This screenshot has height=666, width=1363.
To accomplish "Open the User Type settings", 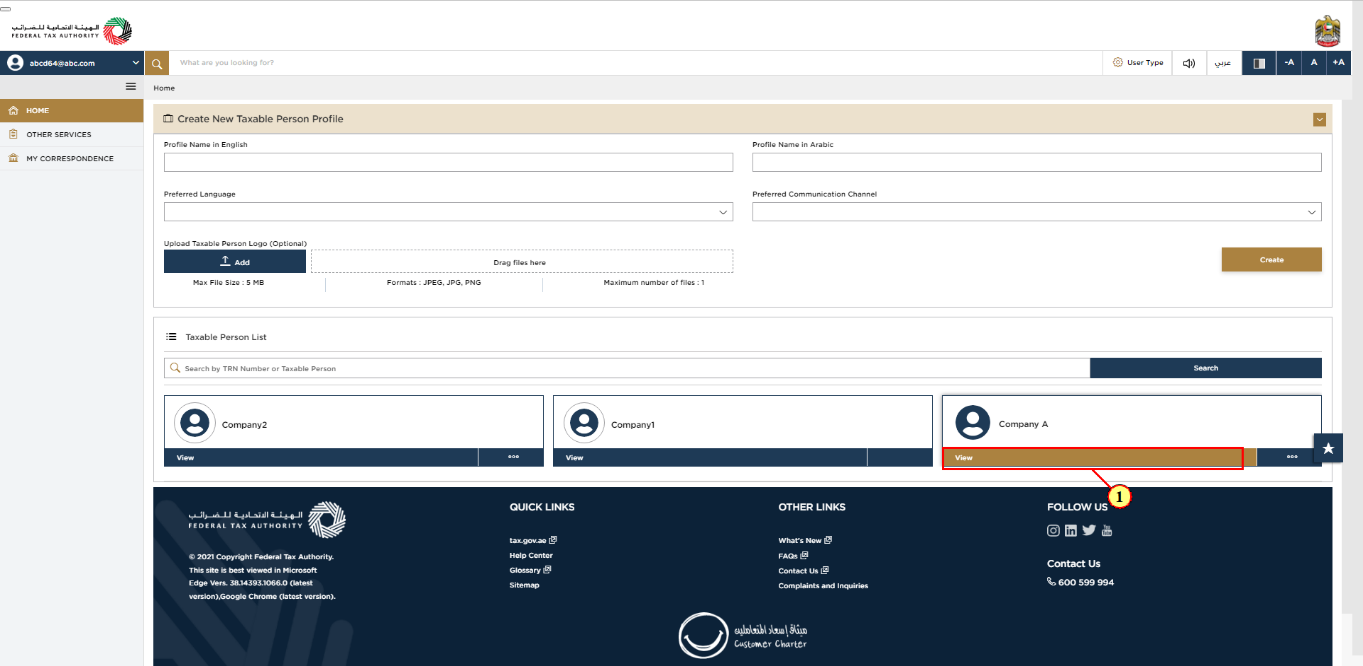I will (x=1138, y=63).
